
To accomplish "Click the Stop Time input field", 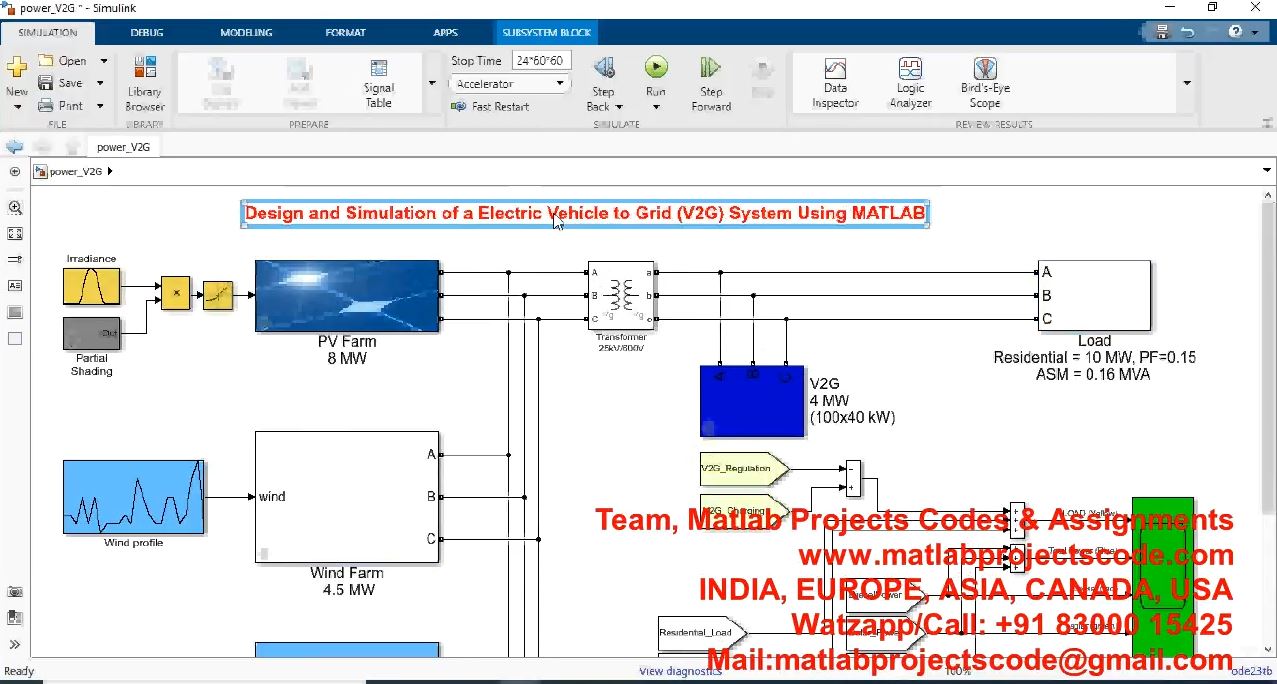I will pos(541,61).
